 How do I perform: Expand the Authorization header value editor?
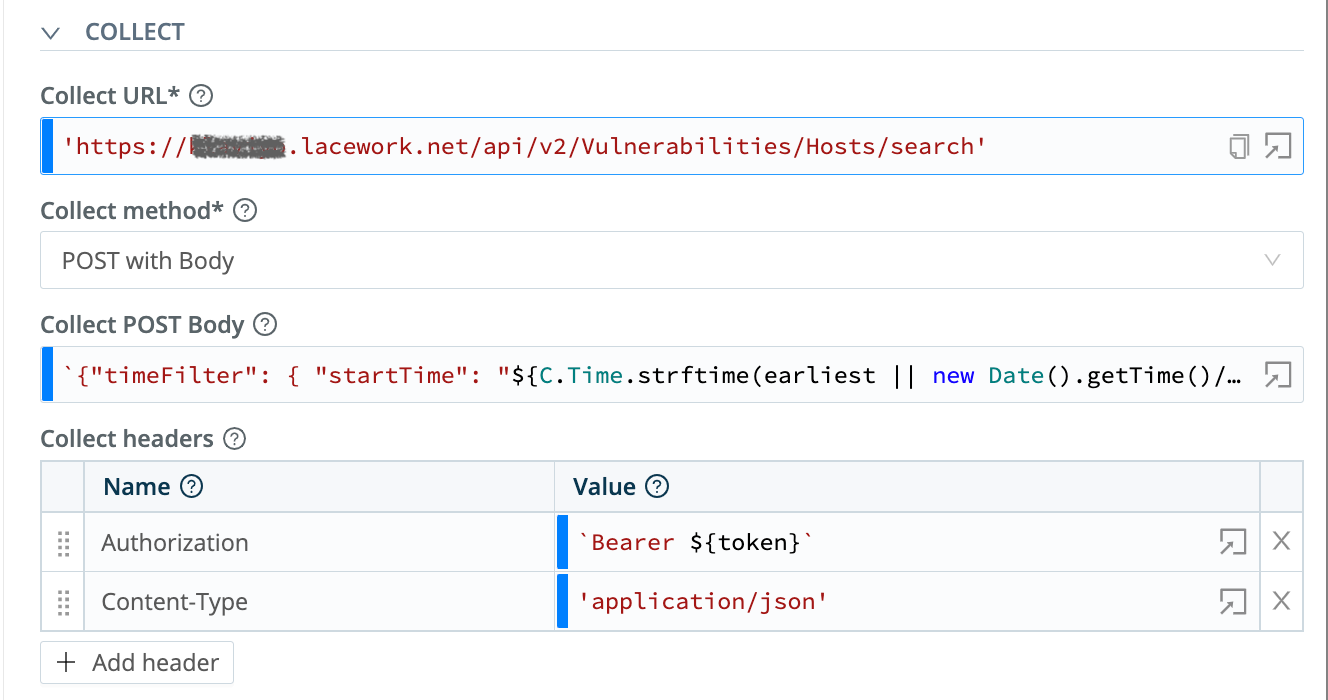pos(1232,541)
